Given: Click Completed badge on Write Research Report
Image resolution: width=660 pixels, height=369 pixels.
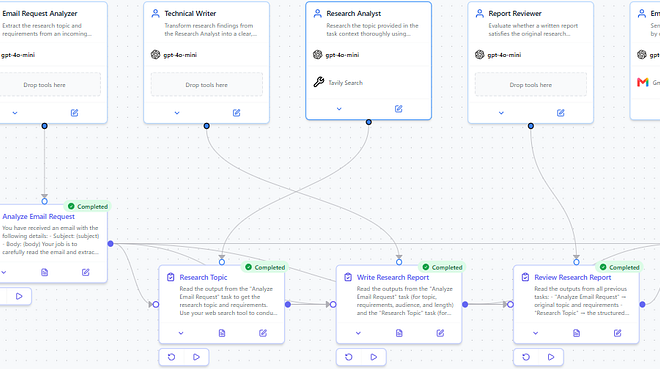Looking at the screenshot, I should pos(442,267).
